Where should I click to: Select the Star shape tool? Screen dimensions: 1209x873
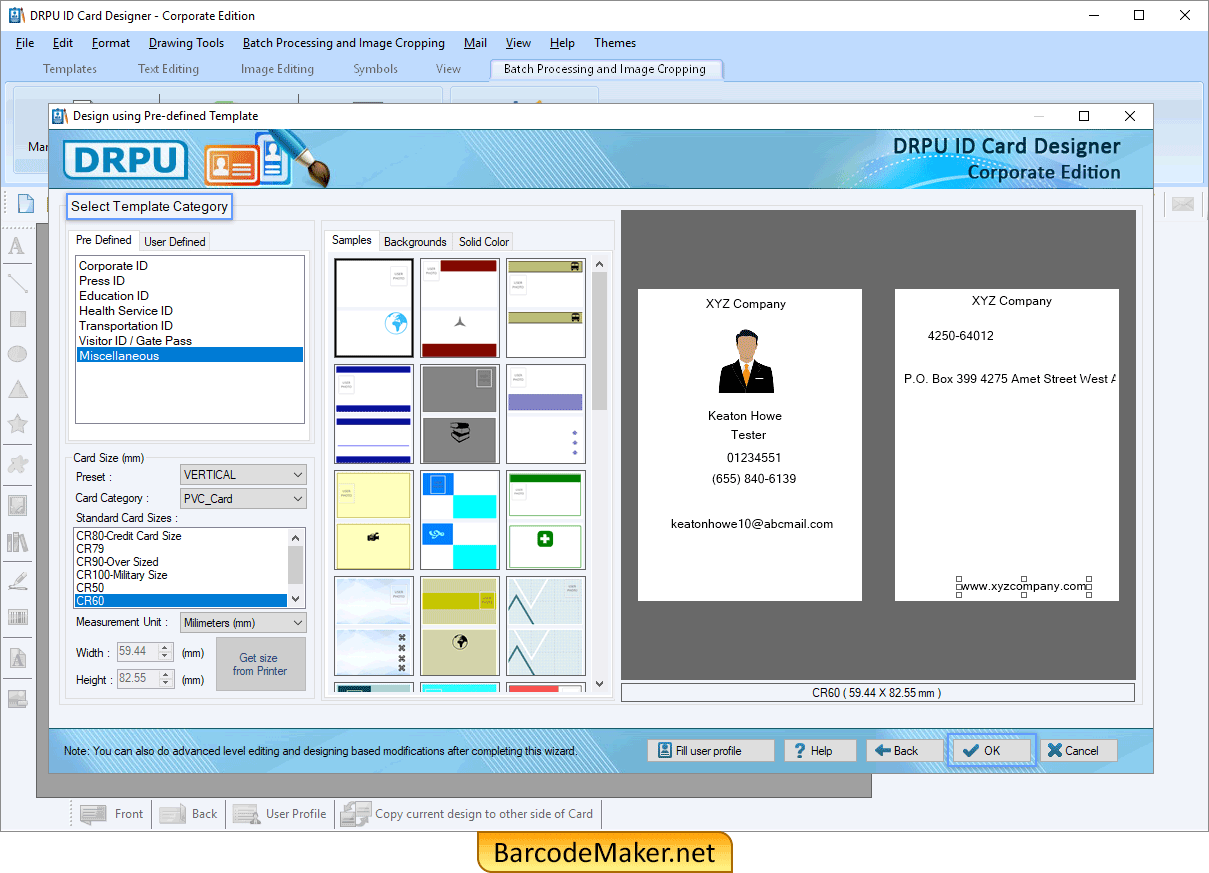pyautogui.click(x=17, y=424)
